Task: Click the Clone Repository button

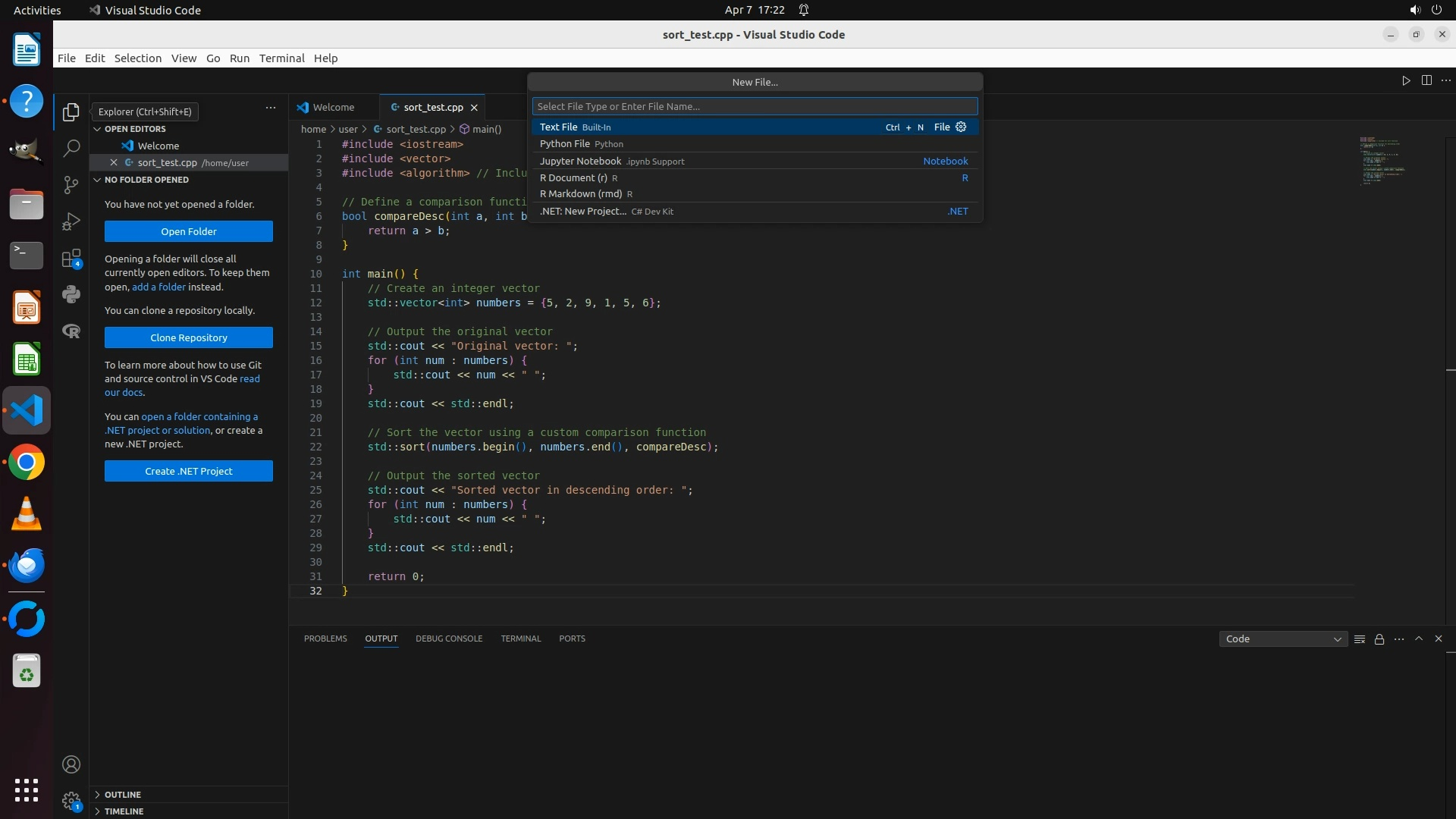Action: point(189,337)
